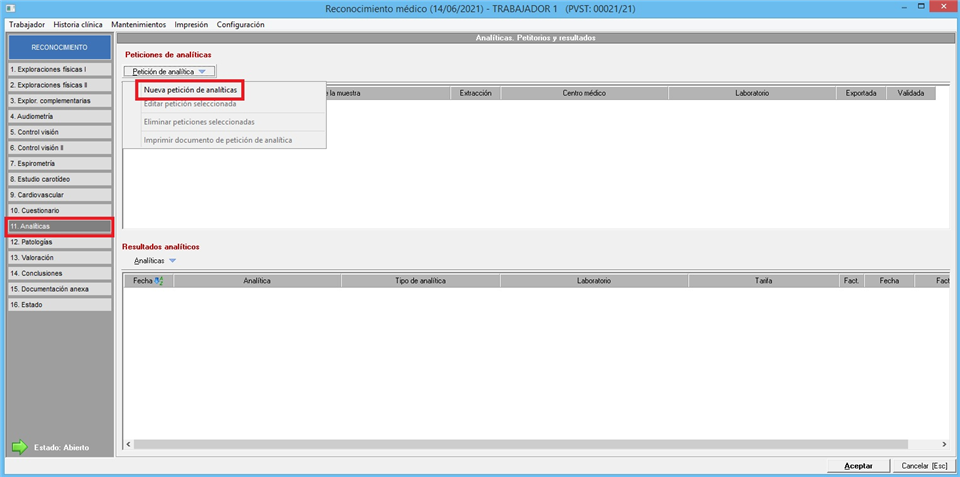Open the 4. Audiometría section
The height and width of the screenshot is (477, 960).
coord(59,116)
